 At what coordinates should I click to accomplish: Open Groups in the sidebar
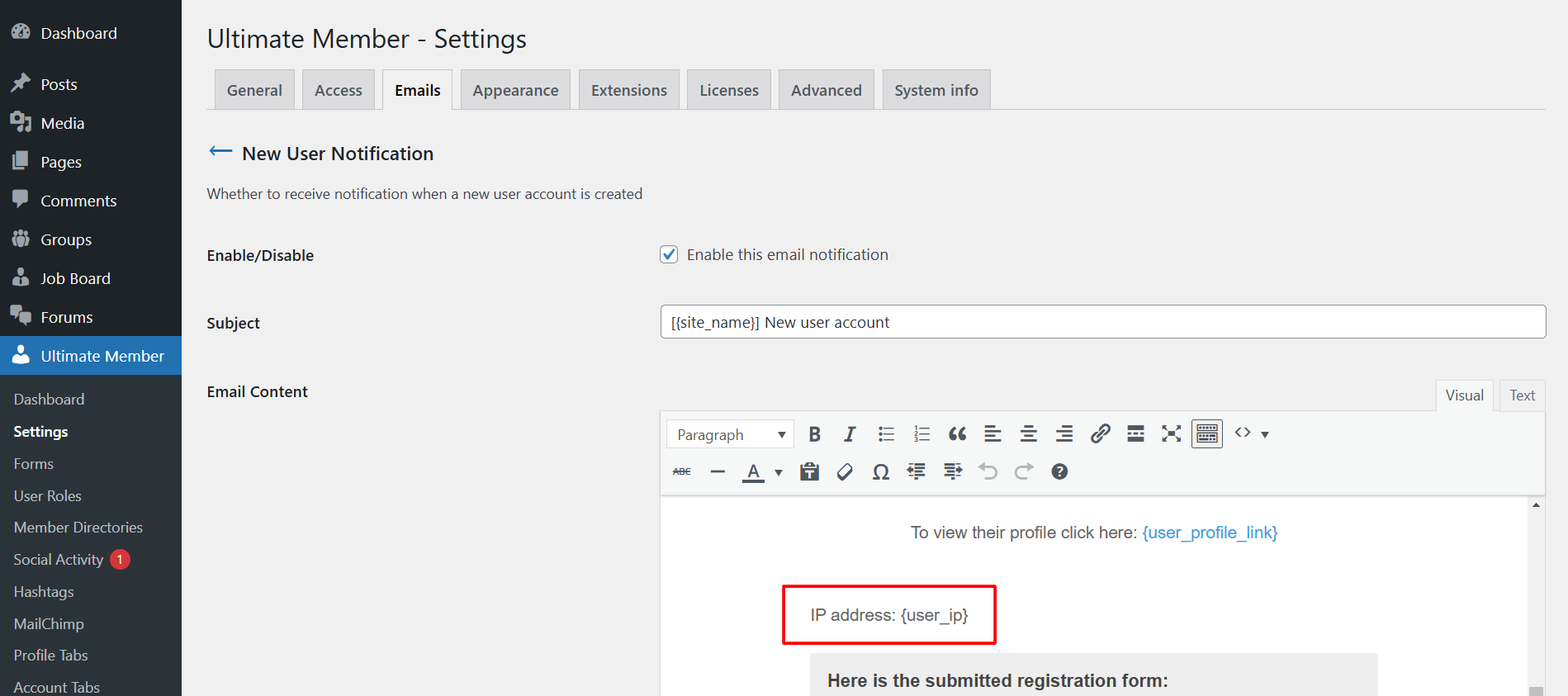pyautogui.click(x=91, y=239)
